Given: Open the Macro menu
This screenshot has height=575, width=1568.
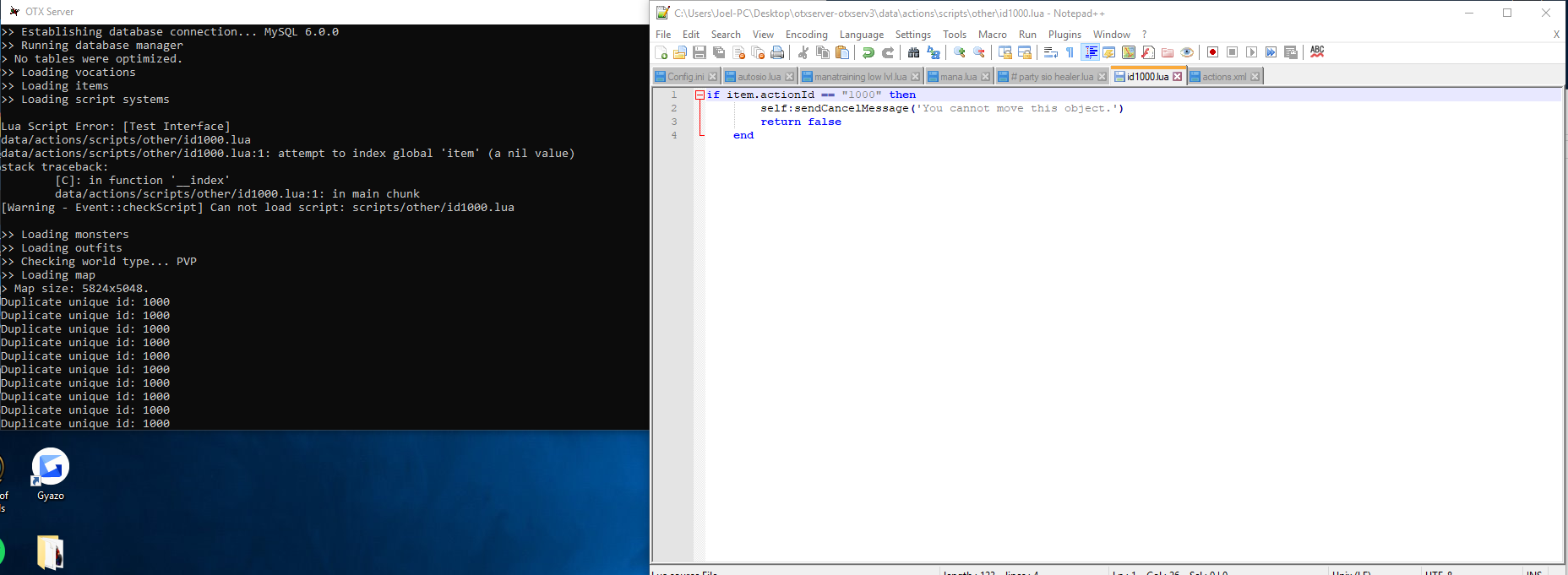Looking at the screenshot, I should coord(993,35).
